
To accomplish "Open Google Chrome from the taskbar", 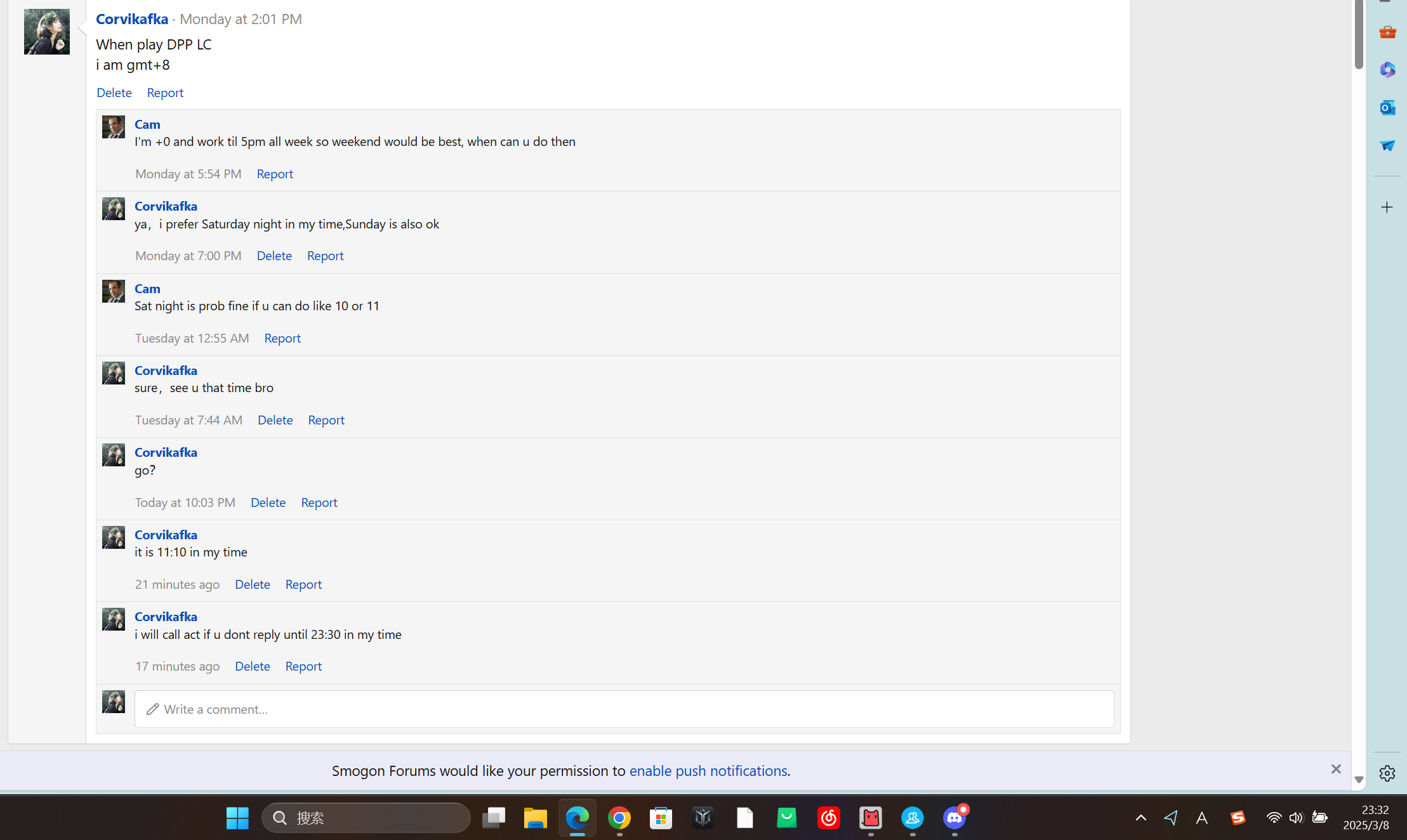I will pos(619,818).
